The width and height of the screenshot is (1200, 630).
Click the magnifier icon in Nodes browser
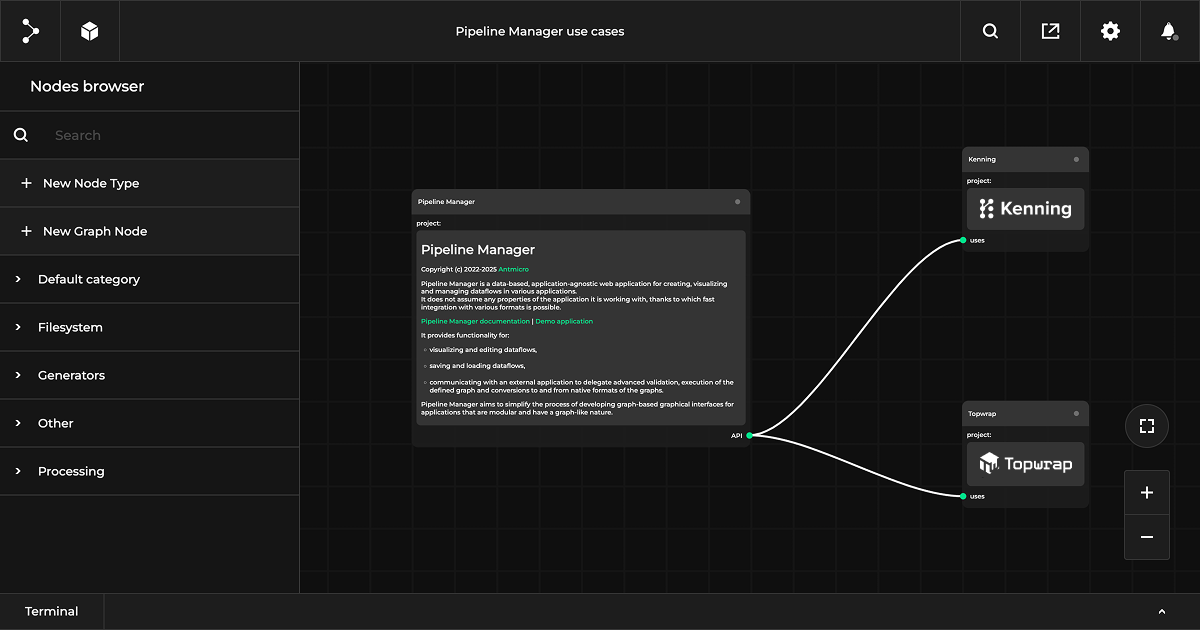coord(21,135)
